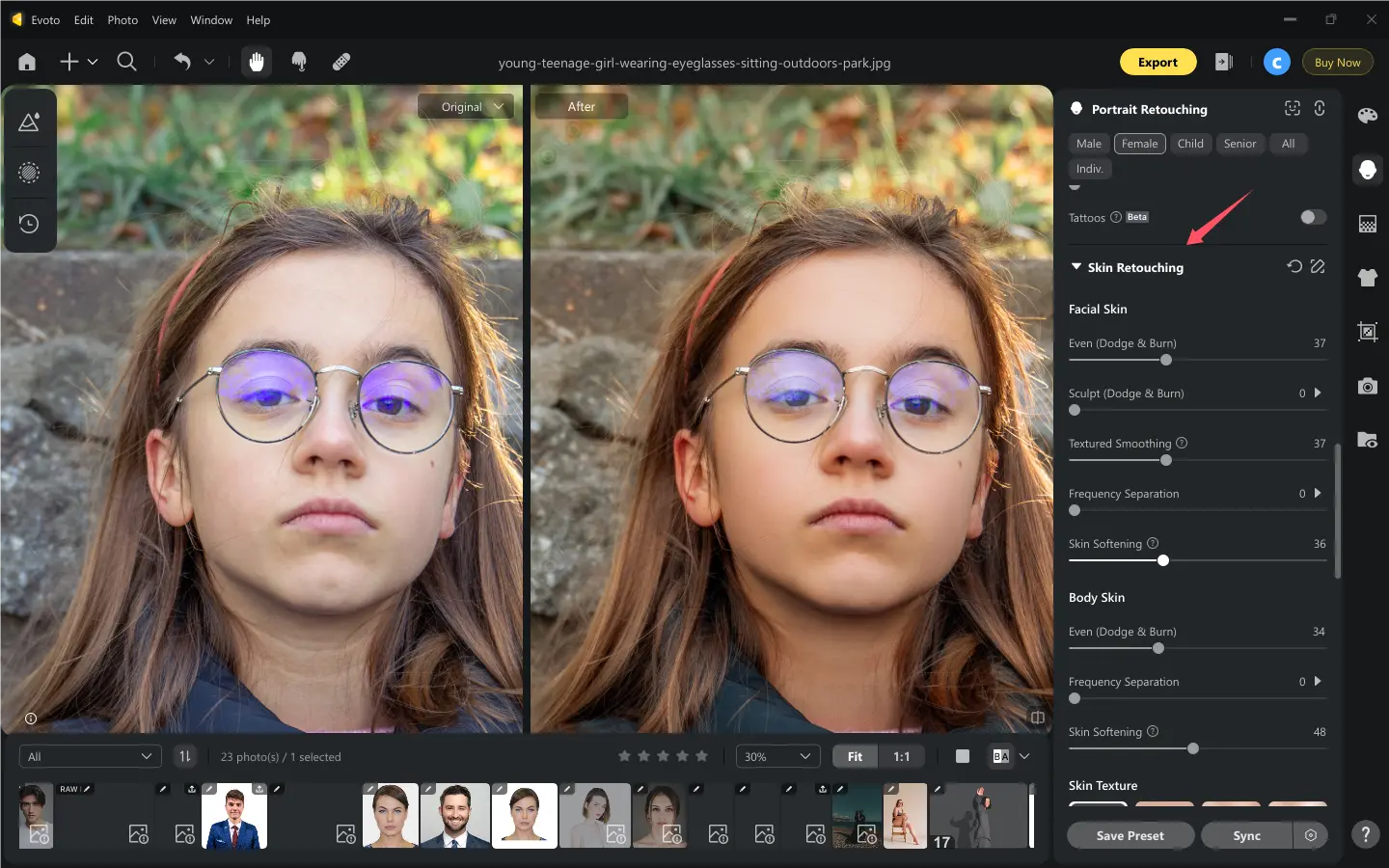Undo the last edit
Viewport: 1389px width, 868px height.
click(182, 62)
